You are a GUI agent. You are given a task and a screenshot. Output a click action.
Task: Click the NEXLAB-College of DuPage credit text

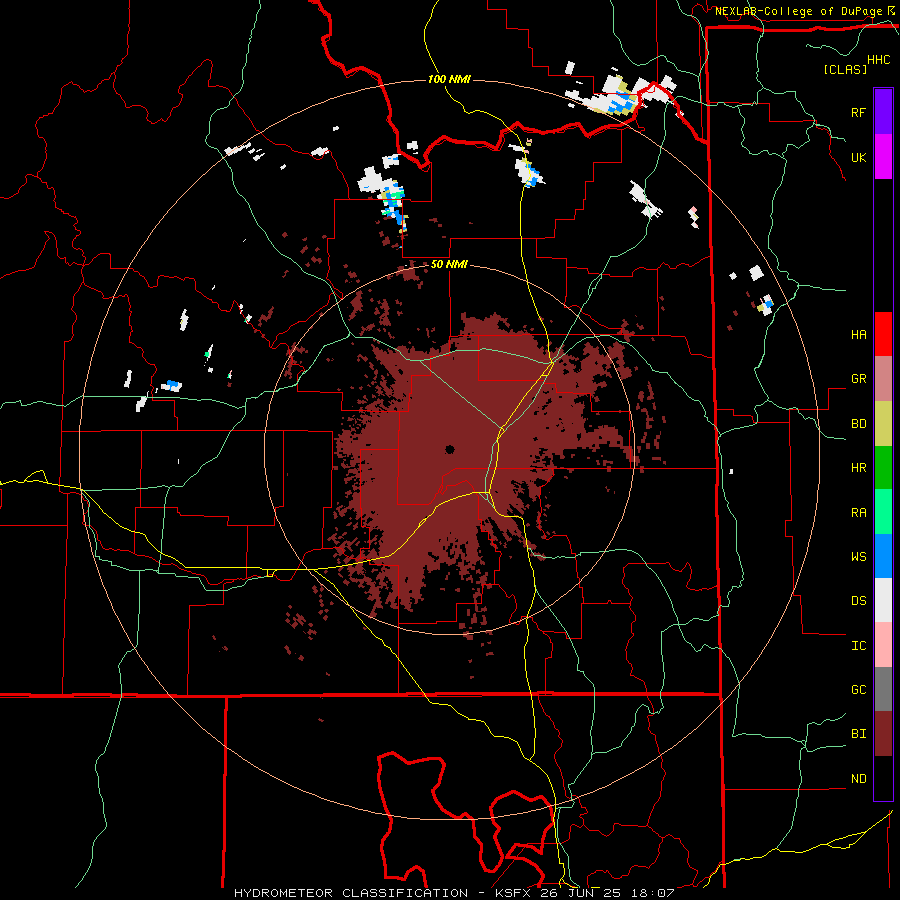pos(799,11)
